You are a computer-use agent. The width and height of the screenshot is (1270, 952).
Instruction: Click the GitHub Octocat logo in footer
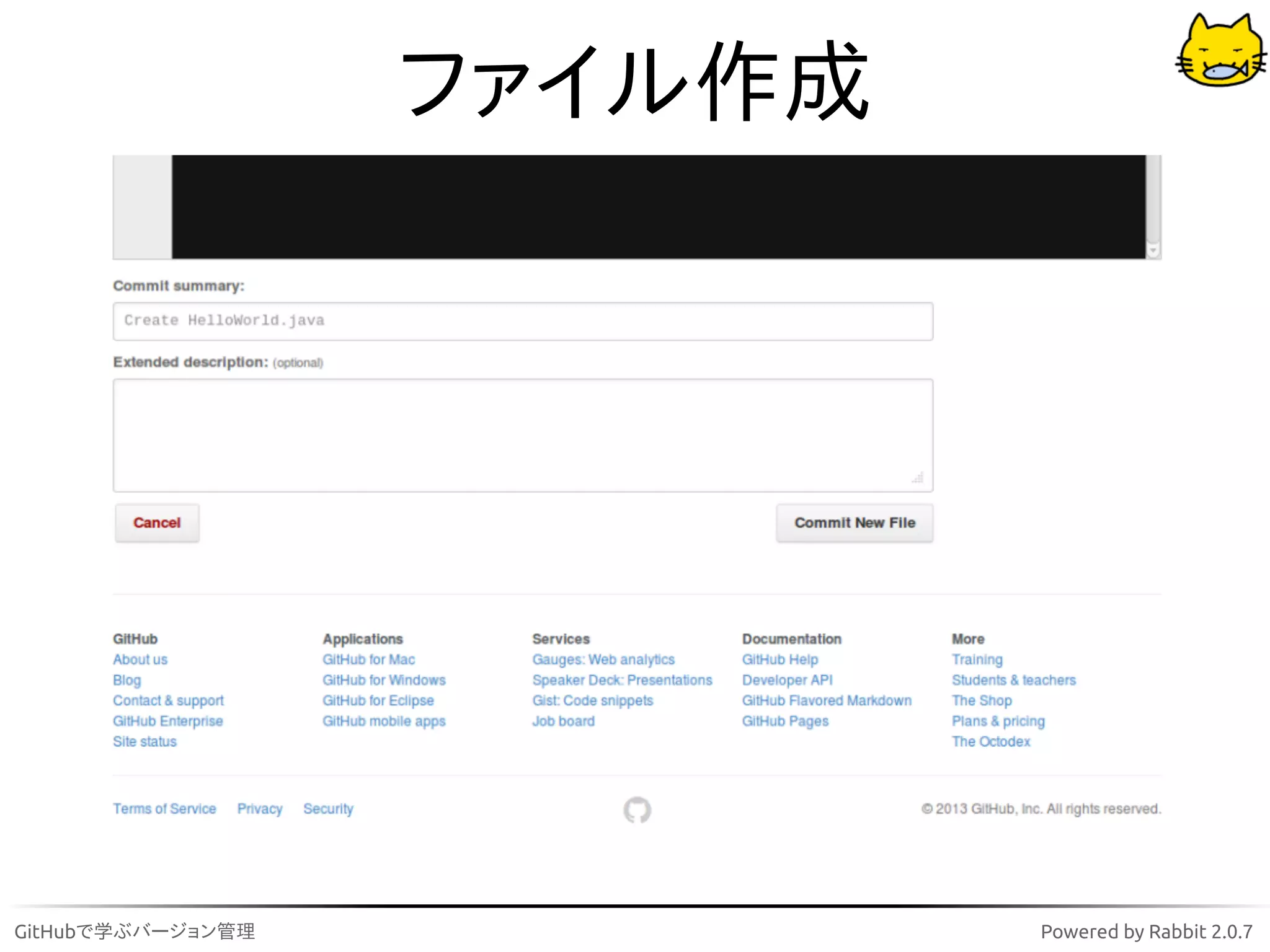(637, 809)
